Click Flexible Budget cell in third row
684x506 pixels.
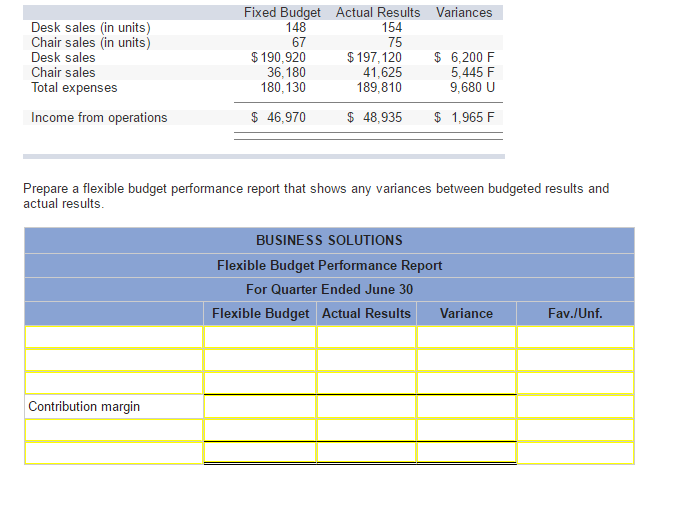click(x=260, y=383)
